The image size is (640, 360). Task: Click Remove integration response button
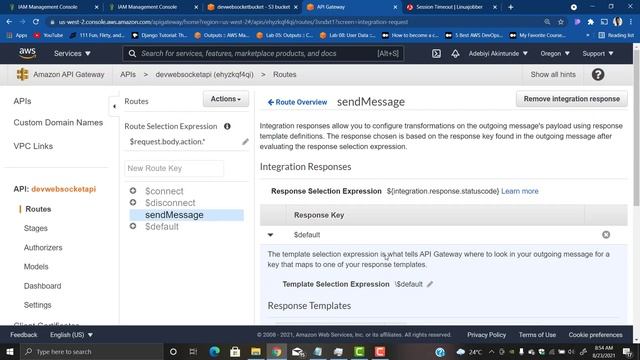point(571,99)
